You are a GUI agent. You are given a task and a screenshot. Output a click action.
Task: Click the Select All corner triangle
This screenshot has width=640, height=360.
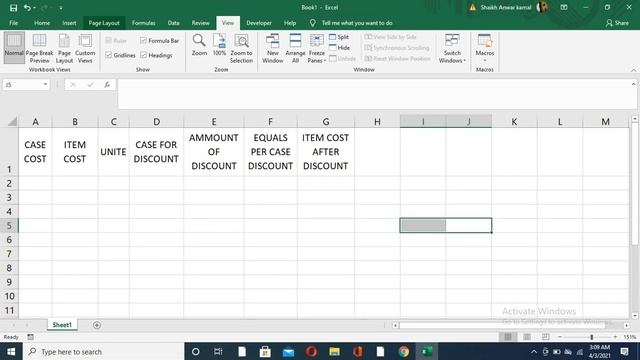tap(12, 121)
